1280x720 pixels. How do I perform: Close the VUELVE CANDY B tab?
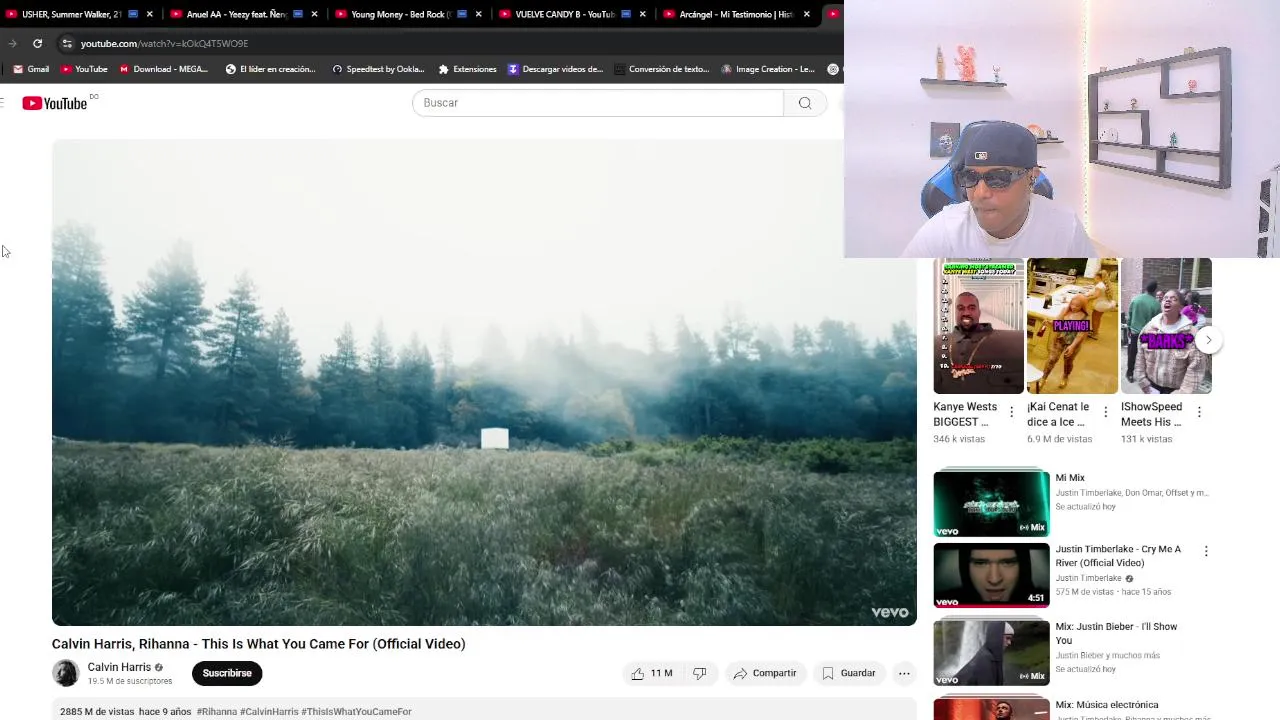pos(642,14)
